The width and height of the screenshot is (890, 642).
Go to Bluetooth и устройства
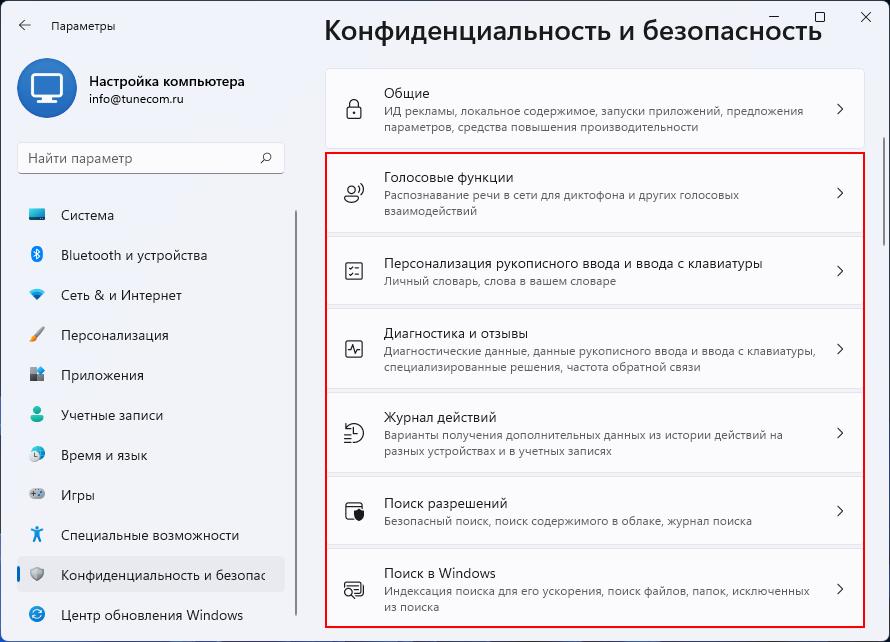(x=151, y=255)
